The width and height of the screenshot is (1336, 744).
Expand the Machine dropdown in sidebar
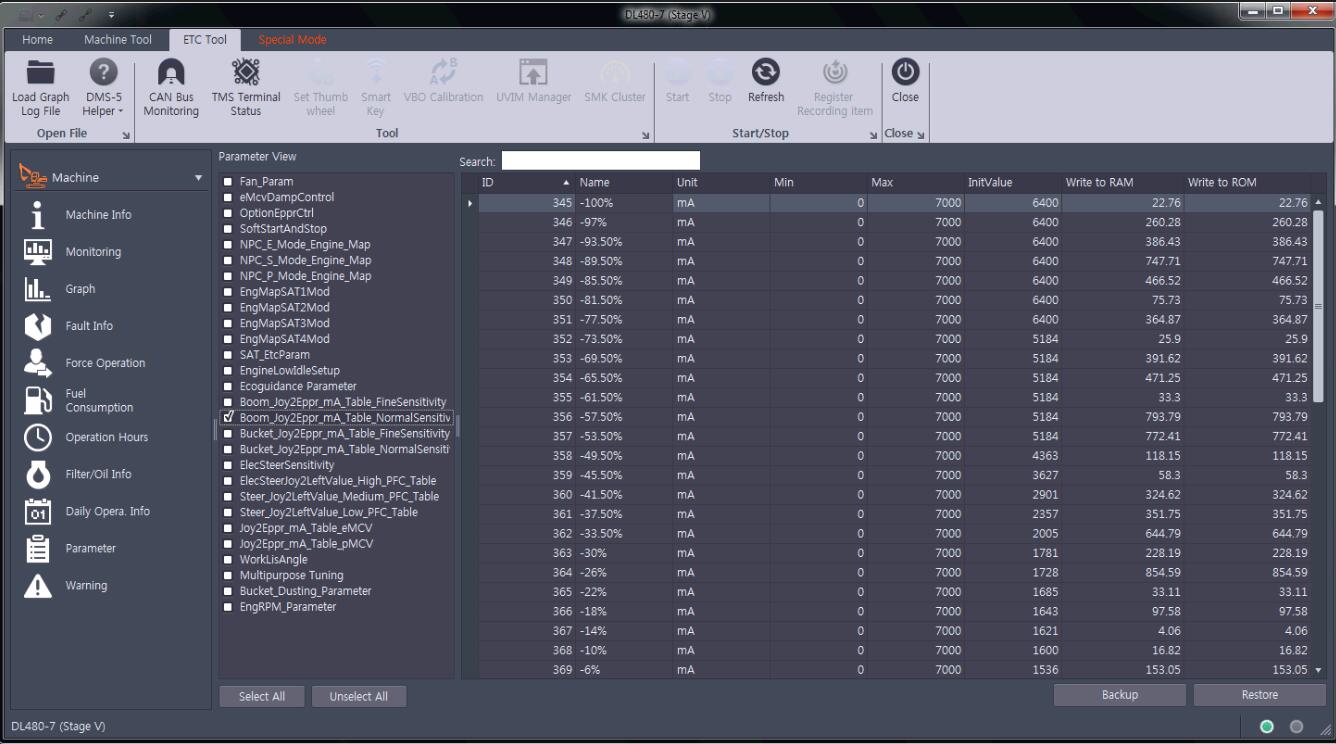point(198,178)
